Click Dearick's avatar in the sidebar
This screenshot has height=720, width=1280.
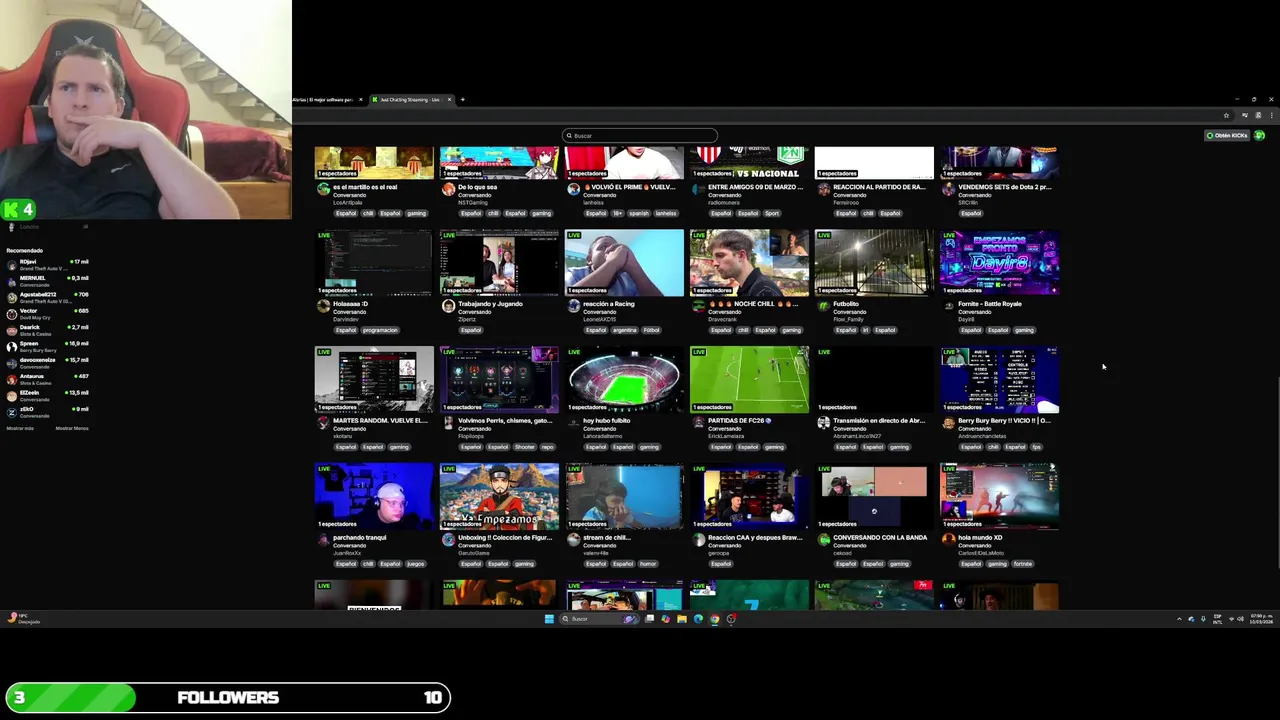[x=12, y=330]
